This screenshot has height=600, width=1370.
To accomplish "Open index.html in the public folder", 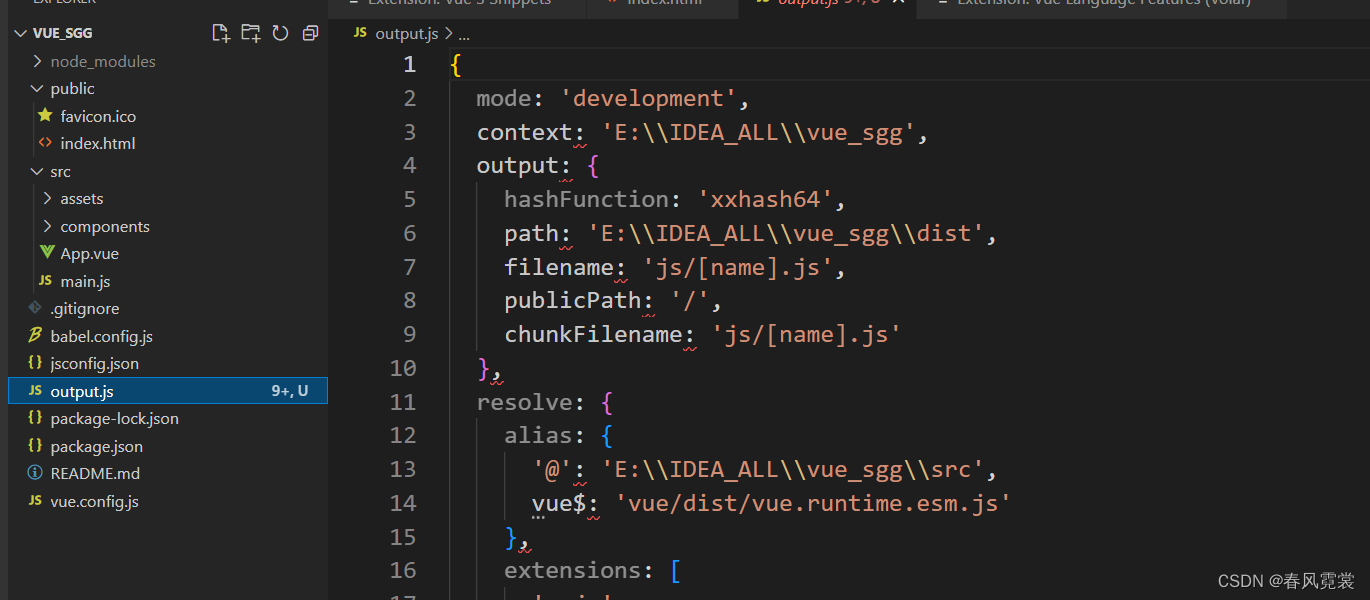I will click(97, 143).
